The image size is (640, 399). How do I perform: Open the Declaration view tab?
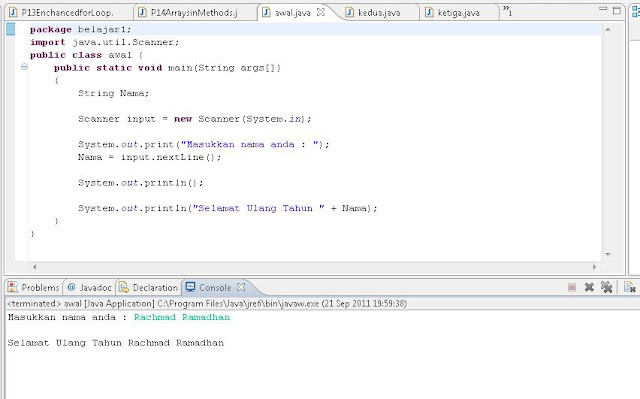tap(149, 288)
